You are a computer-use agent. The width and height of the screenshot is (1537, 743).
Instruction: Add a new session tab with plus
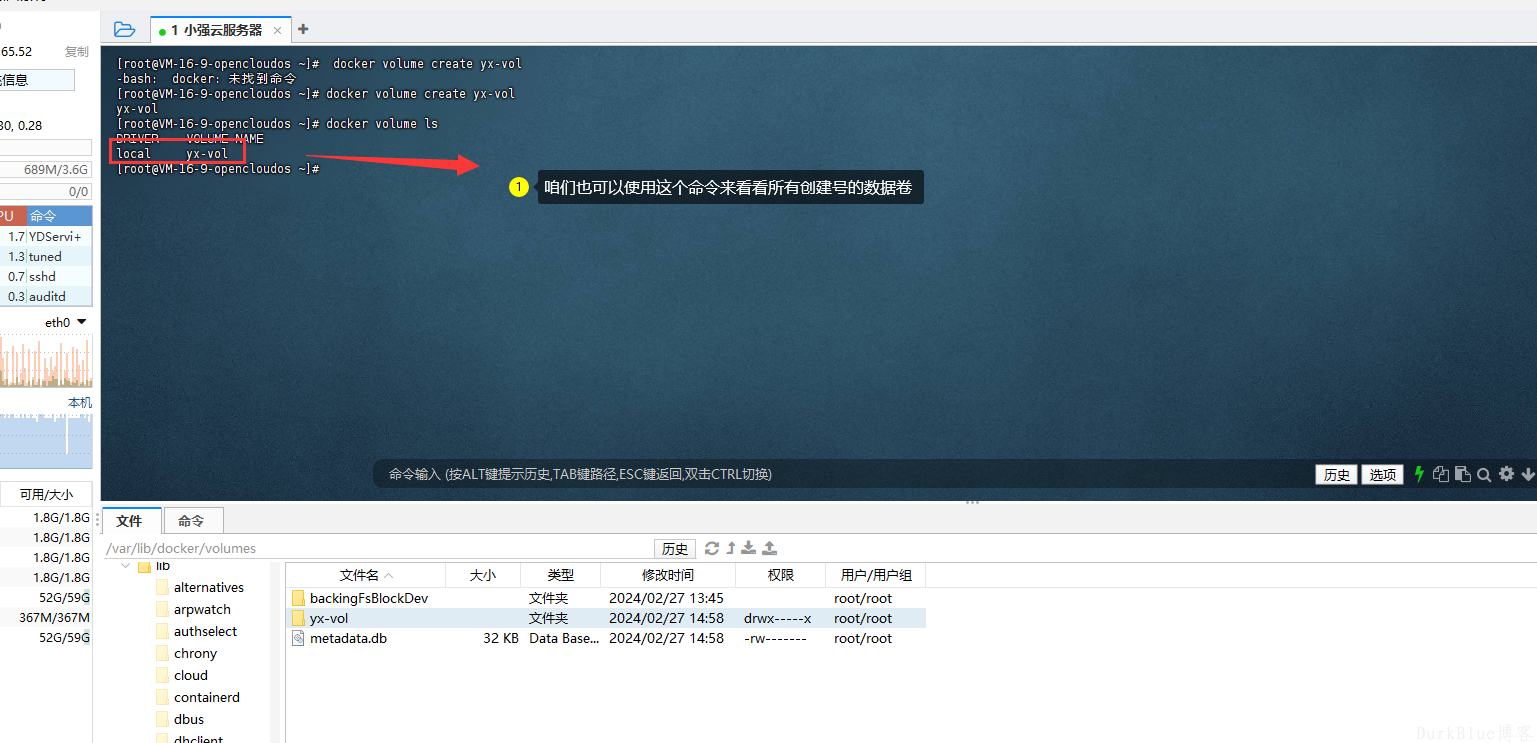[x=304, y=29]
